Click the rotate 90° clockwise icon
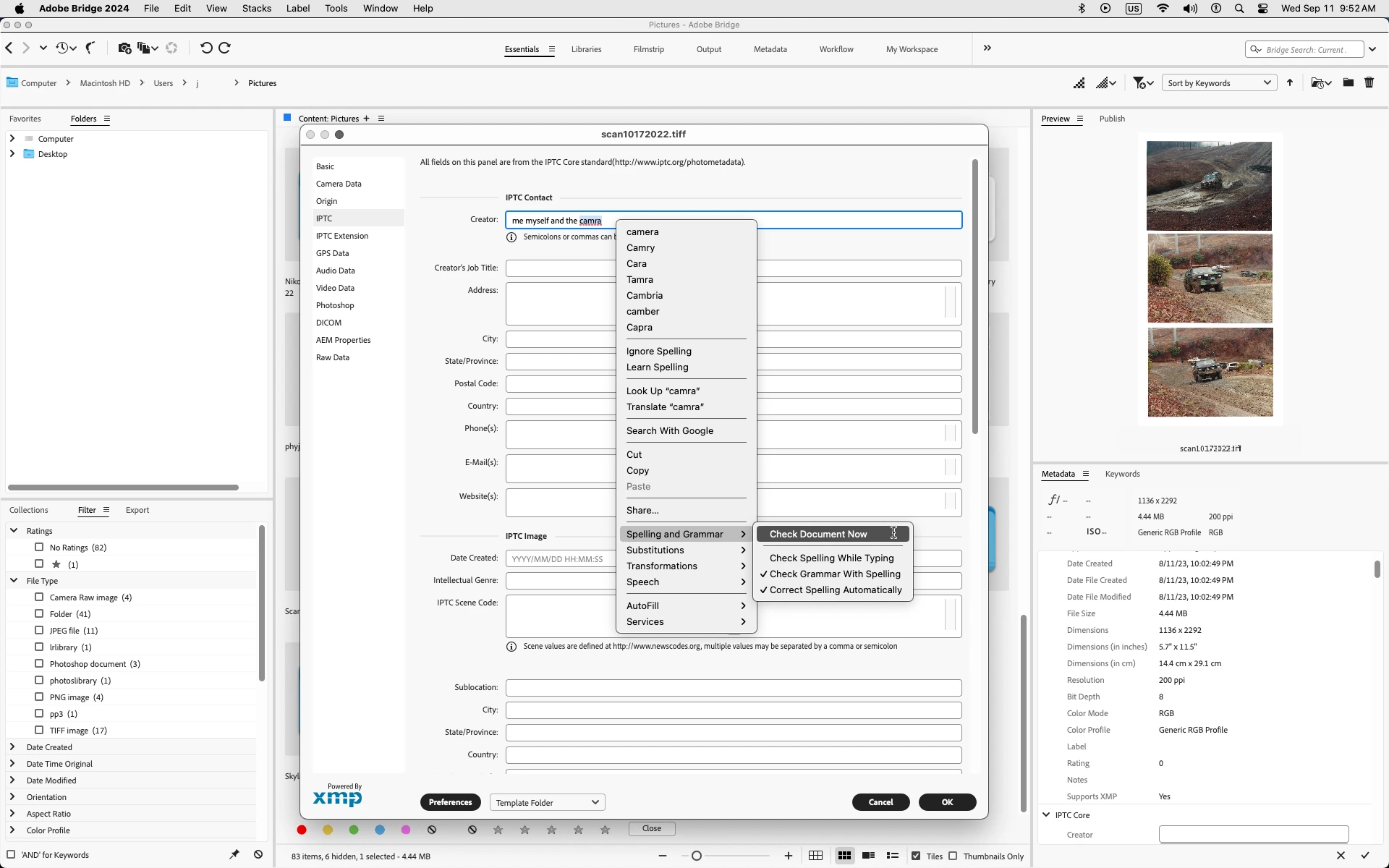 [224, 48]
